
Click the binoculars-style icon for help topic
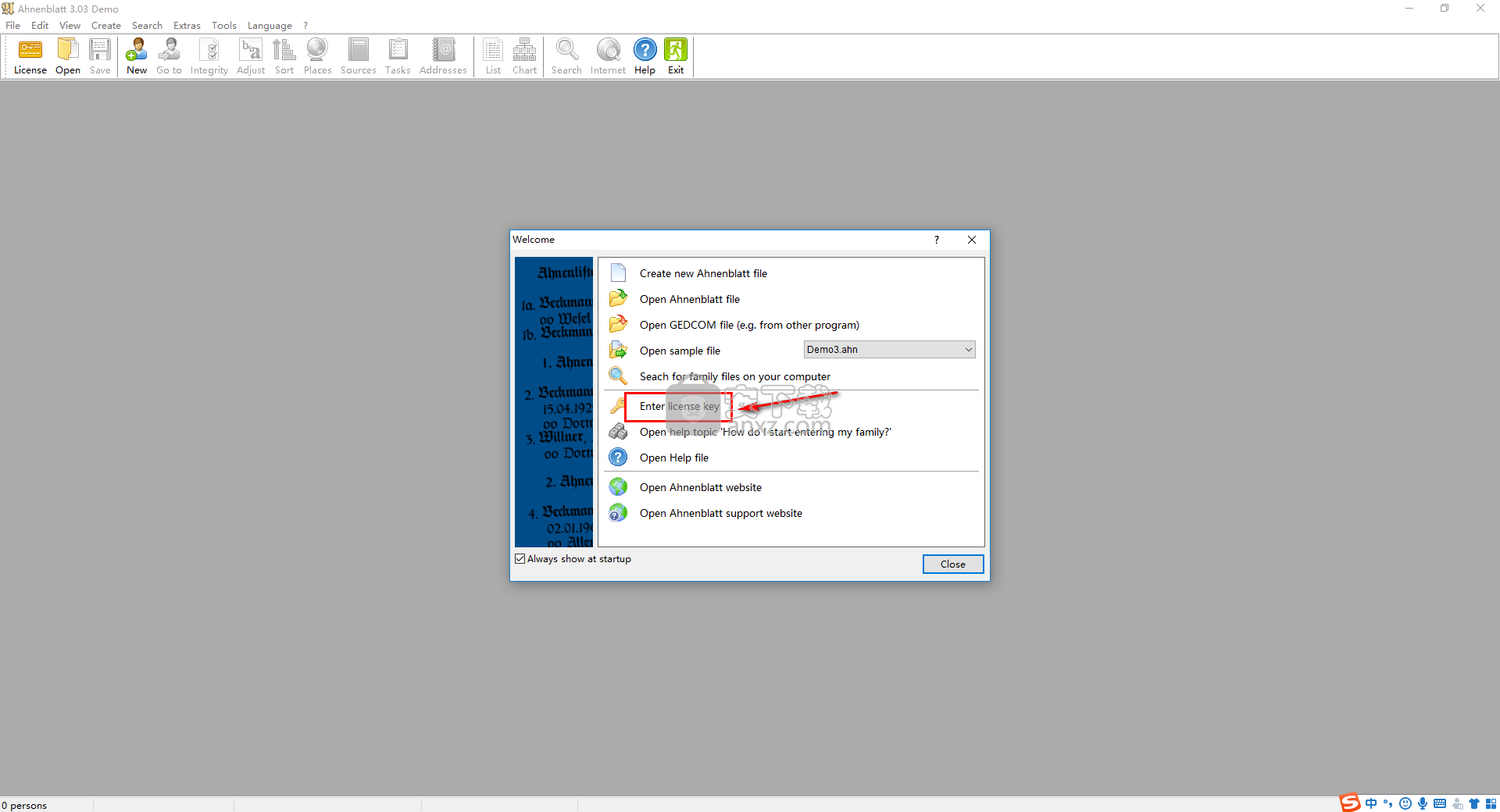point(618,431)
